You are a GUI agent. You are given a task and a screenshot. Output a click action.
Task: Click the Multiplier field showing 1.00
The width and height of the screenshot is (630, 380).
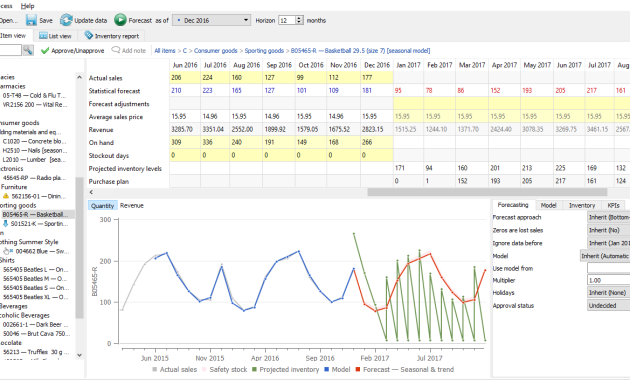tap(608, 280)
